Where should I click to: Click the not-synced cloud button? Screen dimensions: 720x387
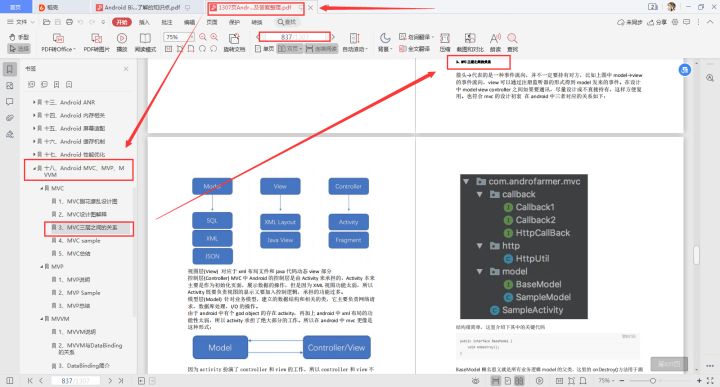pyautogui.click(x=630, y=22)
